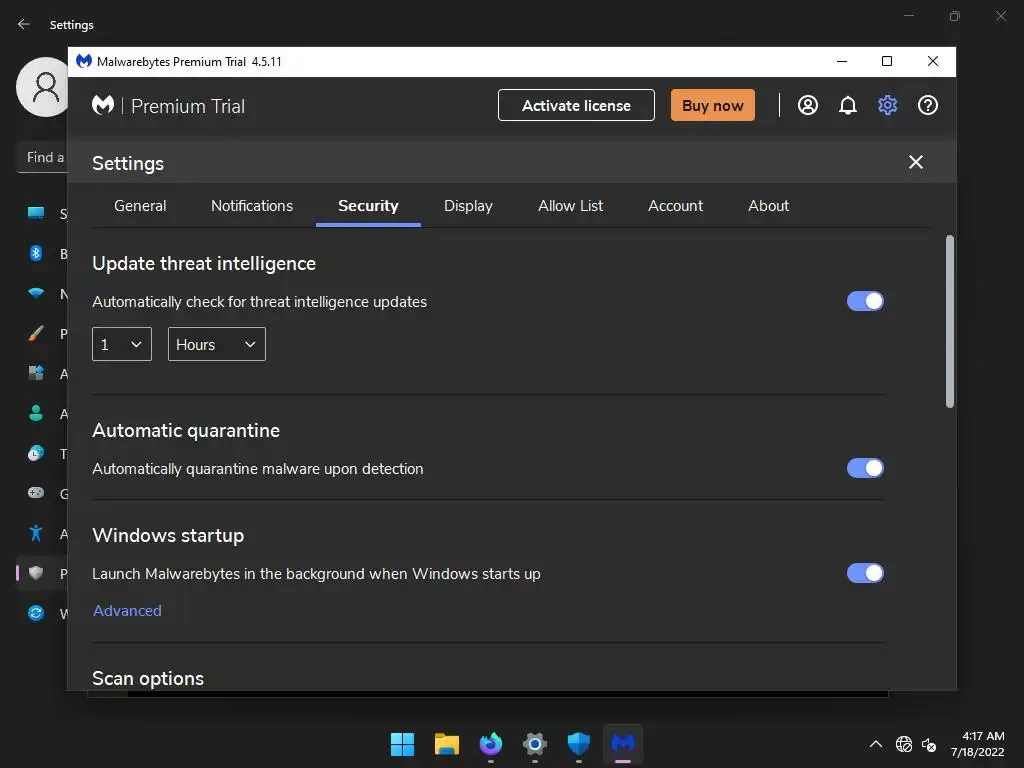This screenshot has height=768, width=1024.
Task: Select the Gaming controller icon in sidebar
Action: [x=36, y=493]
